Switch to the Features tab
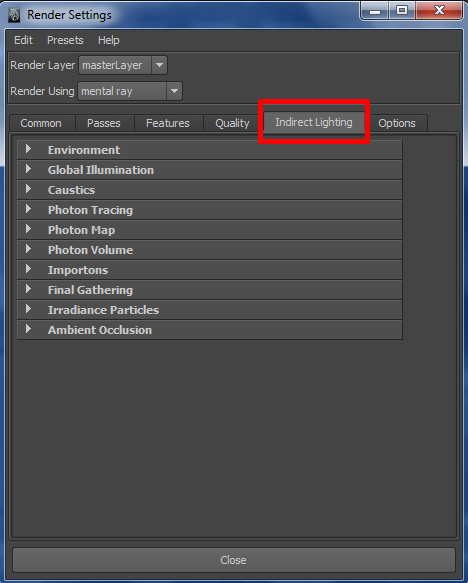 (168, 123)
